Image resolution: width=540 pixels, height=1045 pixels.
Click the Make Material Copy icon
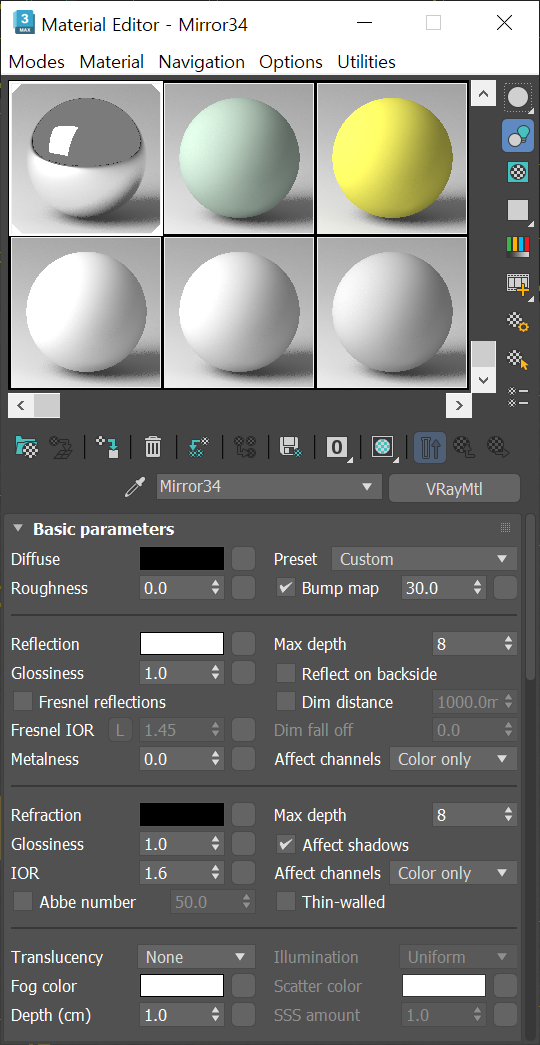click(199, 447)
